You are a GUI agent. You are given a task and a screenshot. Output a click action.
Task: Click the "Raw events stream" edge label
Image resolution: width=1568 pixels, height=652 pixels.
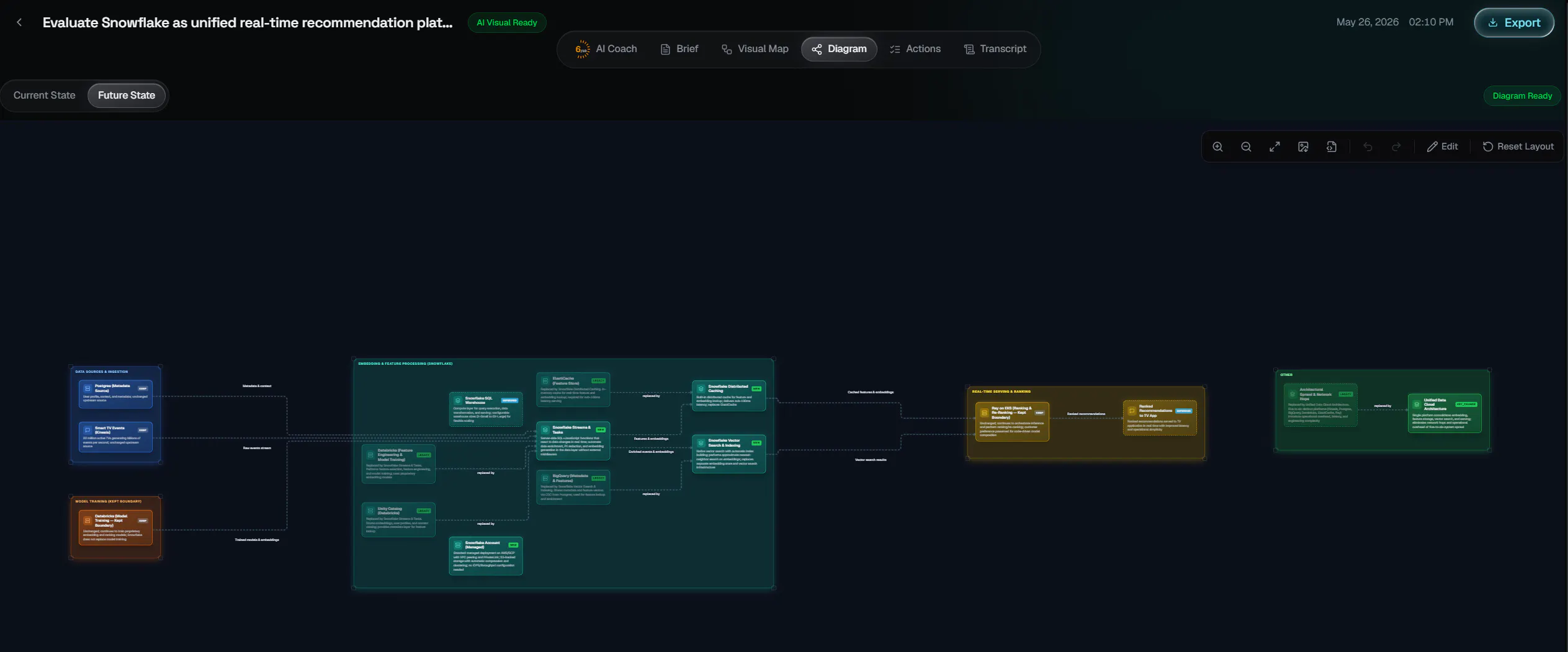(x=257, y=449)
